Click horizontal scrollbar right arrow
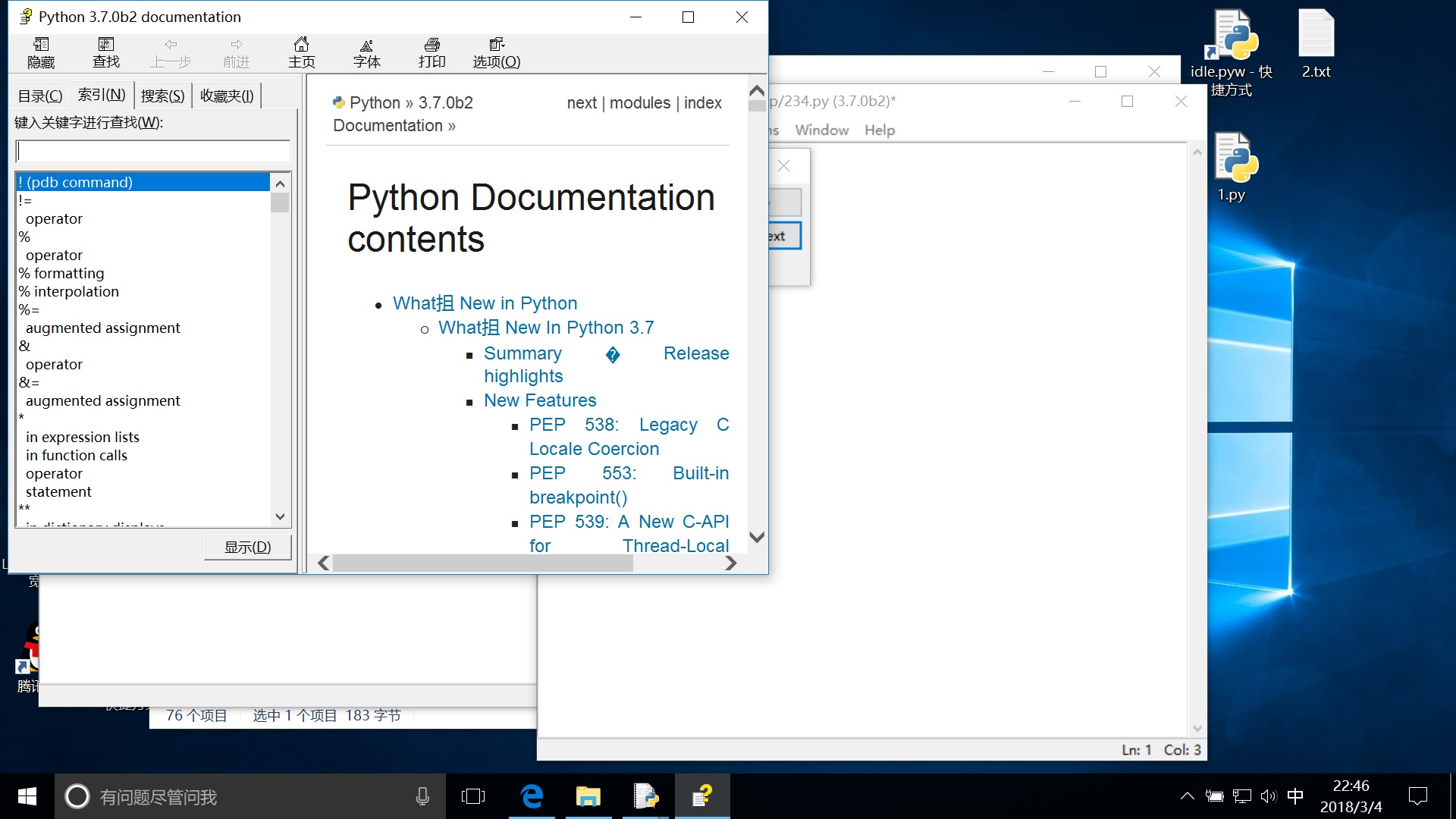This screenshot has width=1456, height=819. pos(731,563)
